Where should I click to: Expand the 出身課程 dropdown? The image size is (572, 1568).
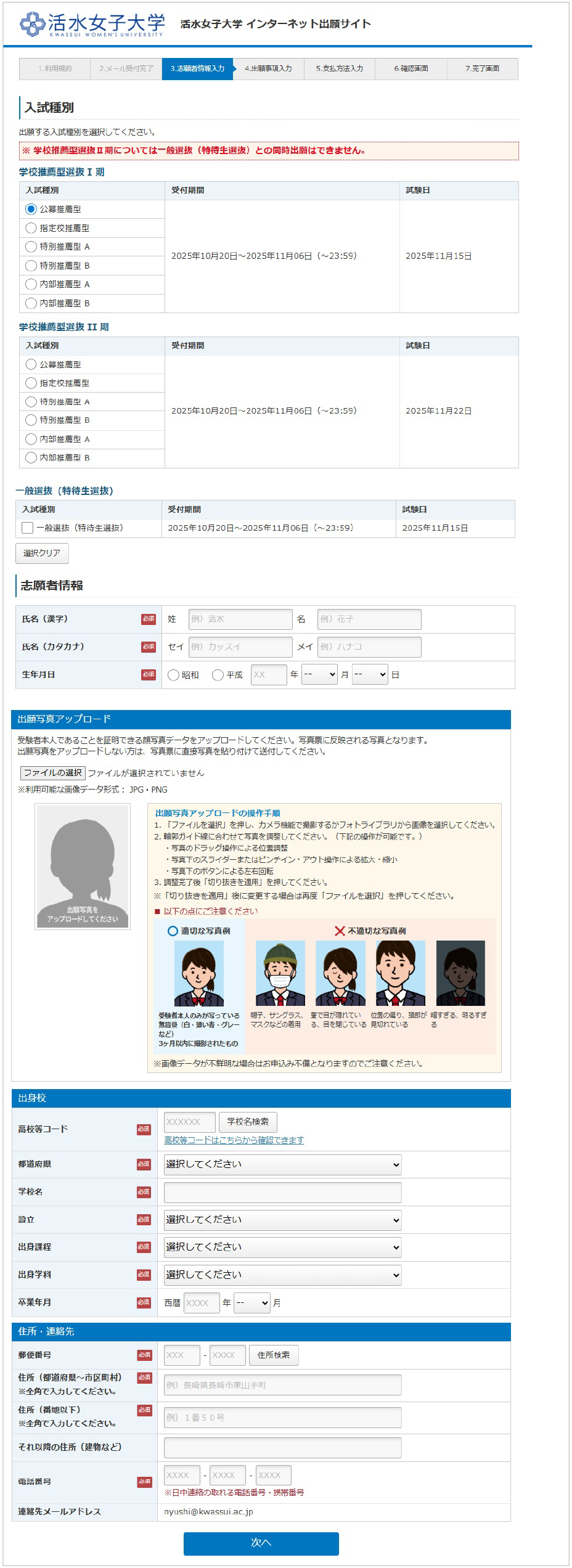(282, 1247)
